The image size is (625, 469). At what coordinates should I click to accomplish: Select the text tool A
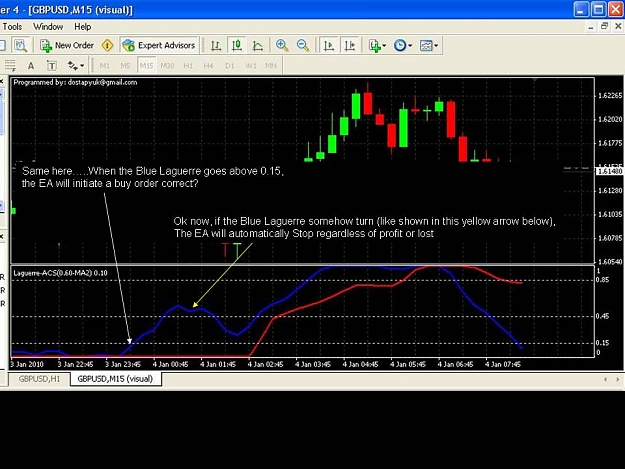tap(31, 66)
